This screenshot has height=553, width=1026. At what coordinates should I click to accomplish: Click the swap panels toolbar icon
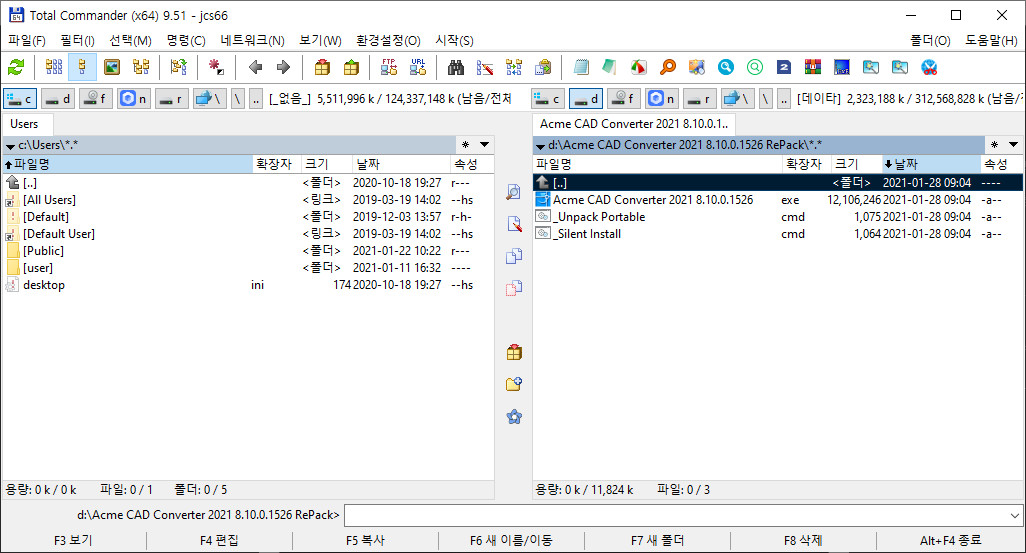click(179, 67)
